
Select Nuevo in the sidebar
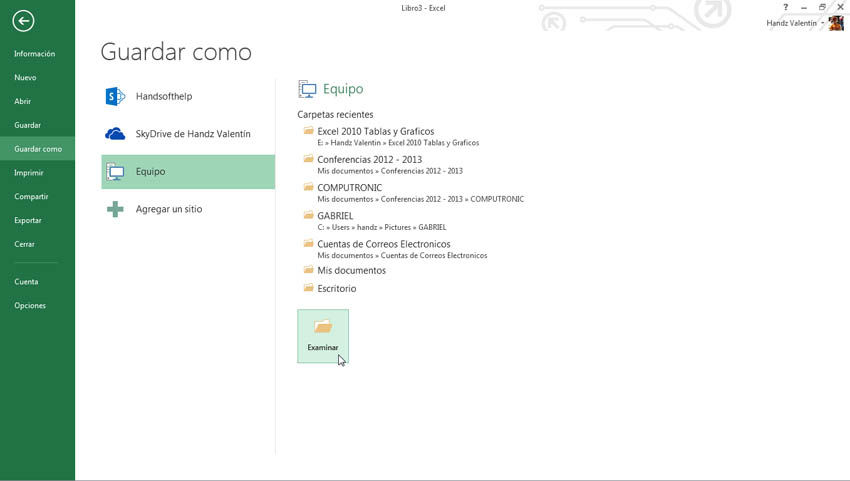pyautogui.click(x=26, y=78)
